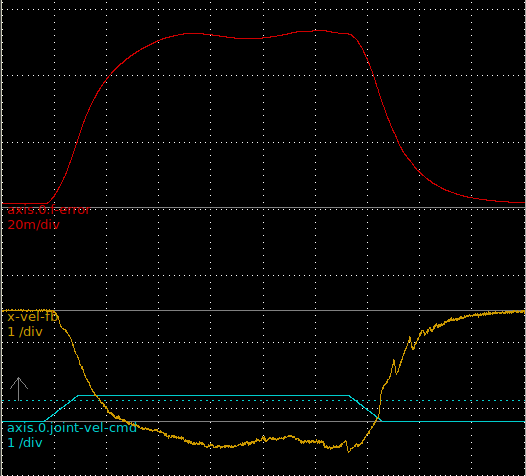This screenshot has height=476, width=526.
Task: Click the gray trigger arrow marker
Action: coord(19,389)
